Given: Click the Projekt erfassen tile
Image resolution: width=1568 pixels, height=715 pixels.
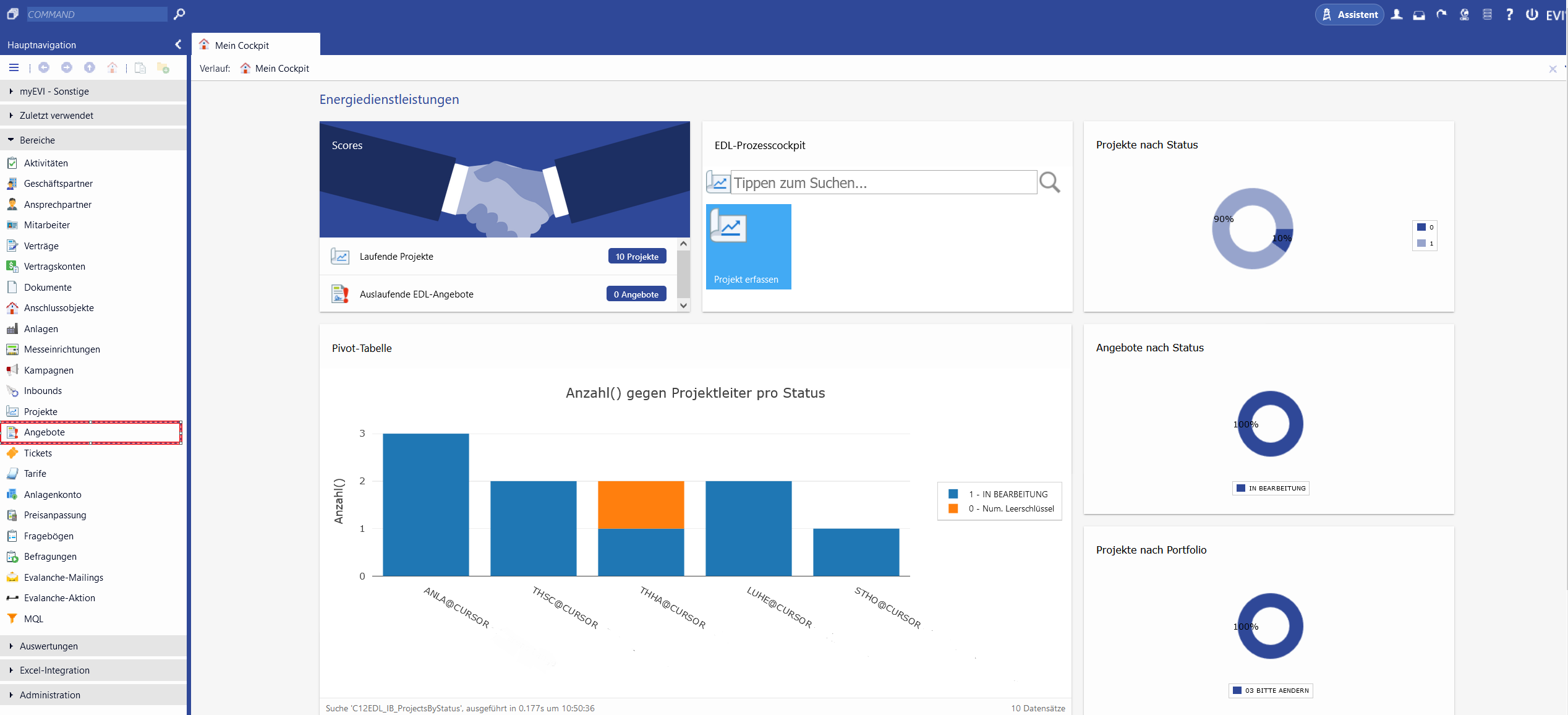Looking at the screenshot, I should [x=748, y=246].
